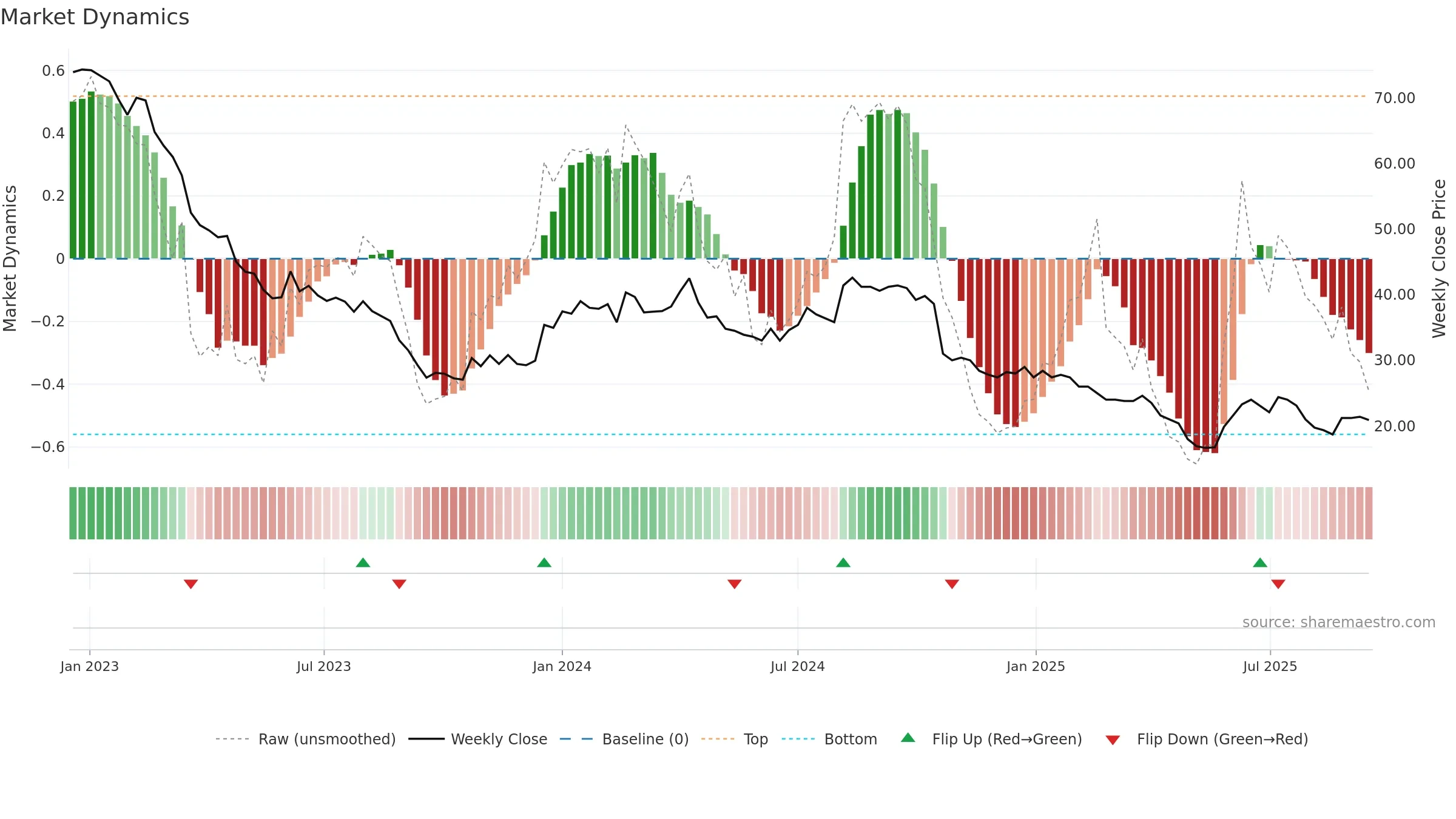The width and height of the screenshot is (1456, 819).
Task: Toggle Flip Down (Green→Red) legend item
Action: coord(1207,739)
